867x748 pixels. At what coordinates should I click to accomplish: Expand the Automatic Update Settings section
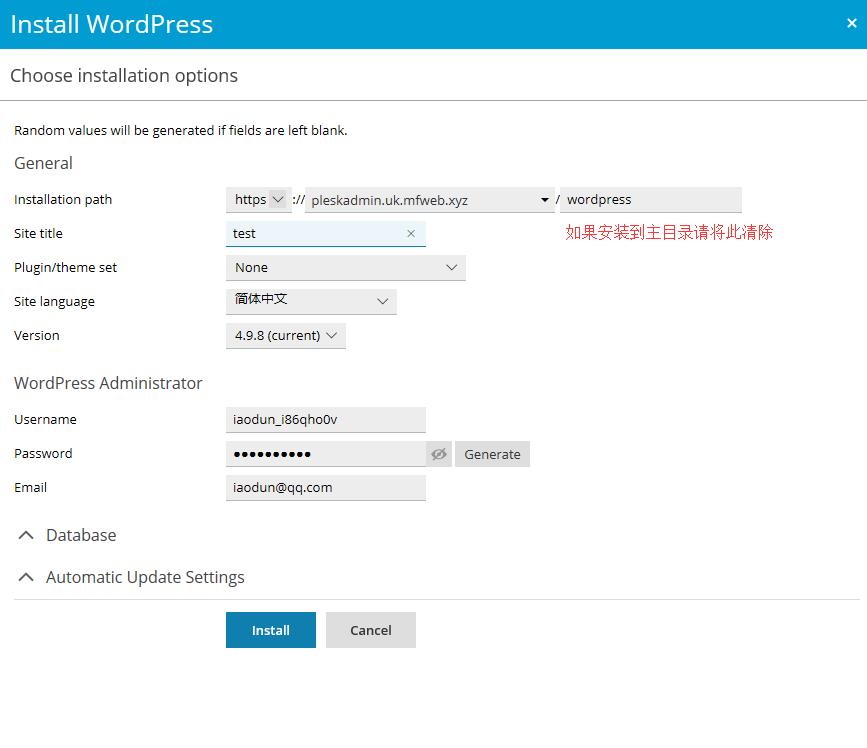[145, 578]
